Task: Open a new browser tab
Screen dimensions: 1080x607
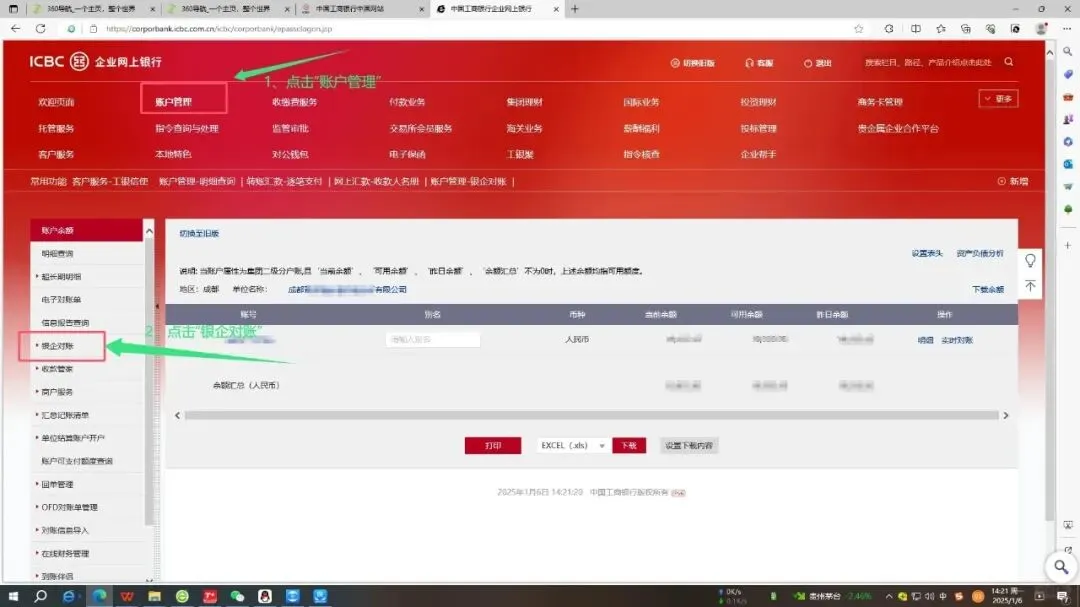Action: [x=574, y=9]
